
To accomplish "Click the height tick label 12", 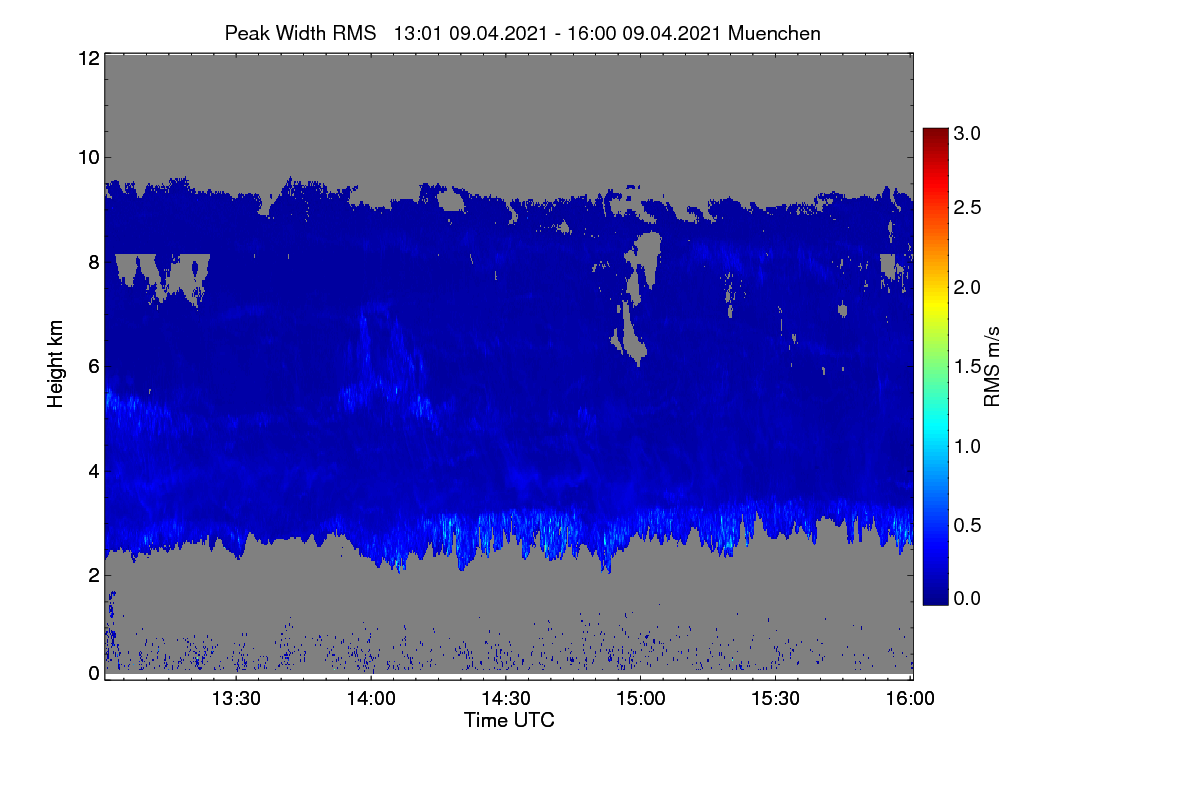I will (x=88, y=58).
